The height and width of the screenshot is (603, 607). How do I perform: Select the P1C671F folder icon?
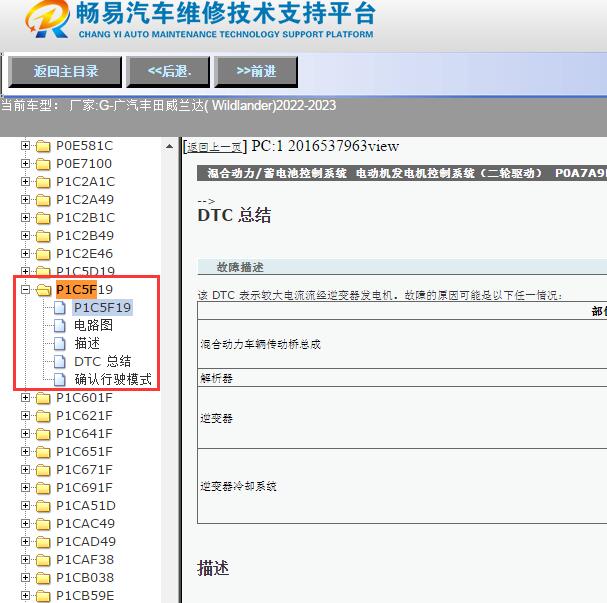[x=43, y=470]
